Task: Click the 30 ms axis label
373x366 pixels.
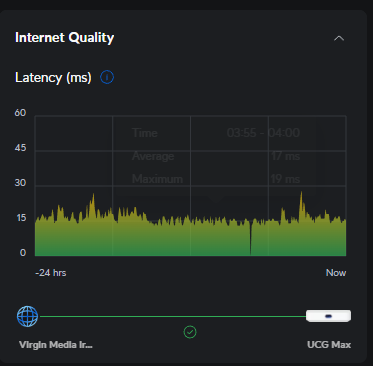Action: (20, 183)
